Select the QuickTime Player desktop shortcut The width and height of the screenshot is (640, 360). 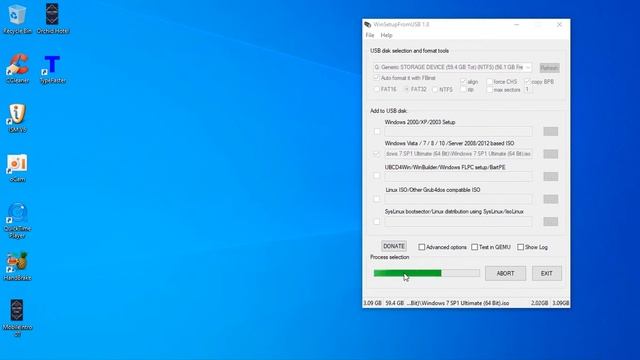coord(17,221)
